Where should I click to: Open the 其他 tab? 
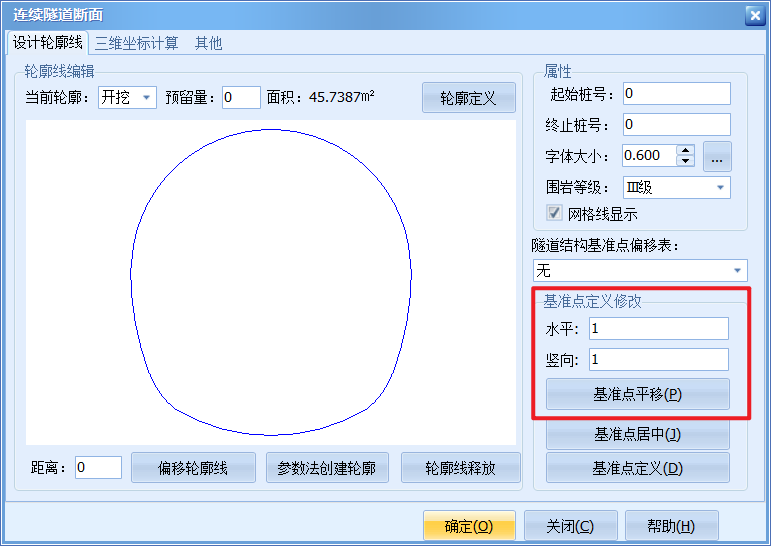tap(208, 43)
